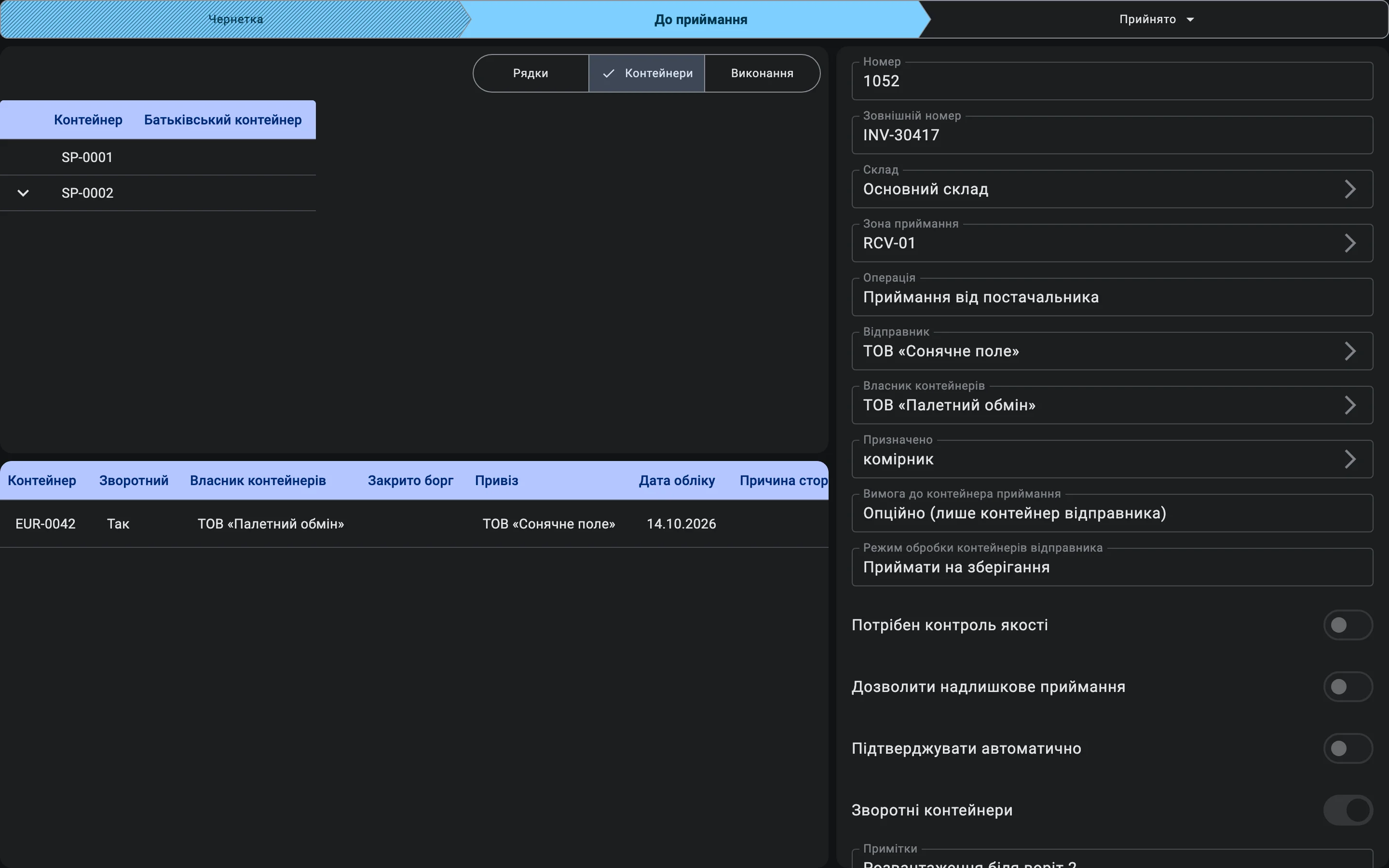This screenshot has width=1389, height=868.
Task: Expand the SP-0002 container row chevron
Action: tap(23, 193)
